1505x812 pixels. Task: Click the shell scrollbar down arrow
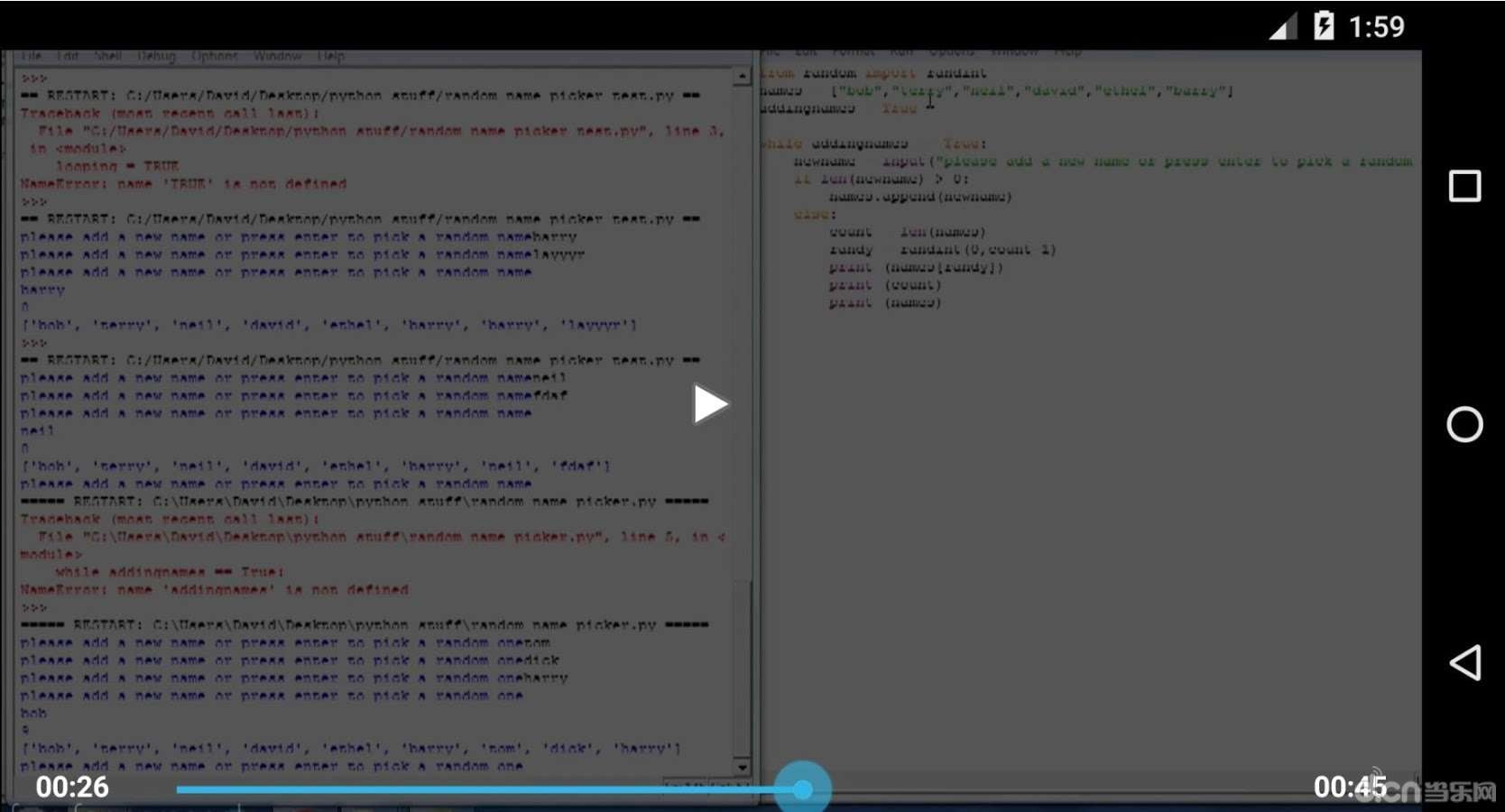(x=743, y=768)
